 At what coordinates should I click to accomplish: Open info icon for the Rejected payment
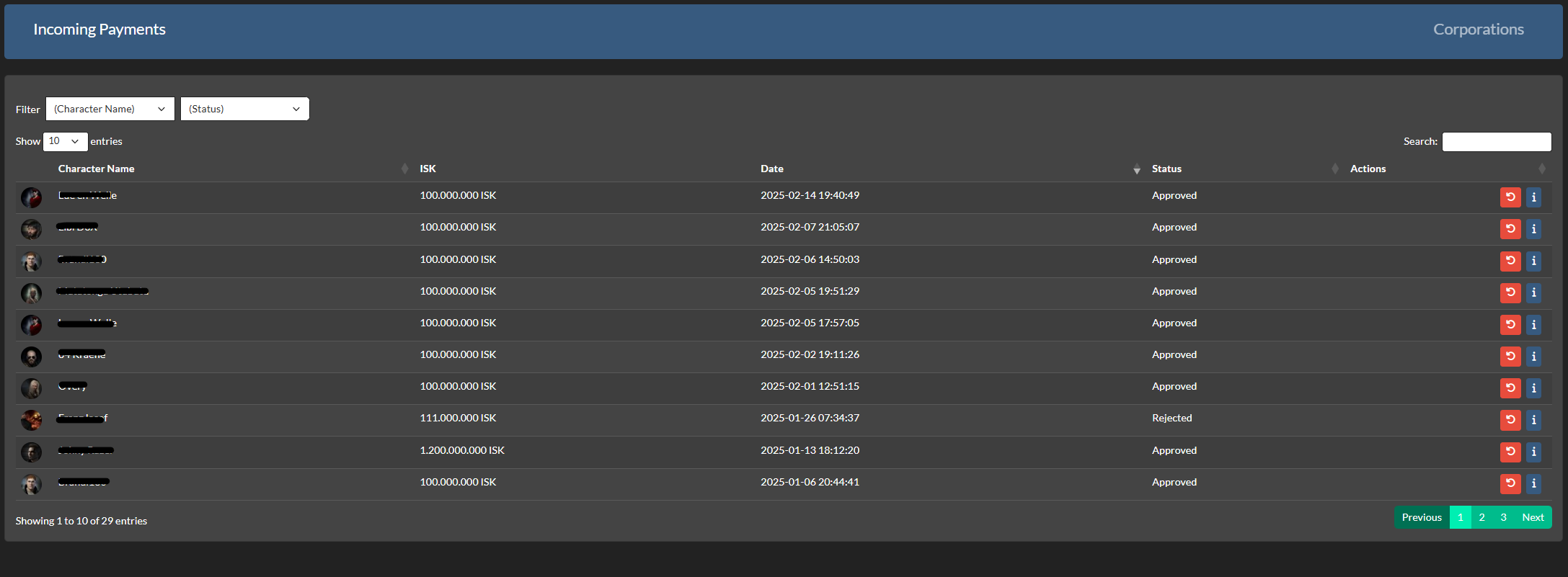(1533, 420)
